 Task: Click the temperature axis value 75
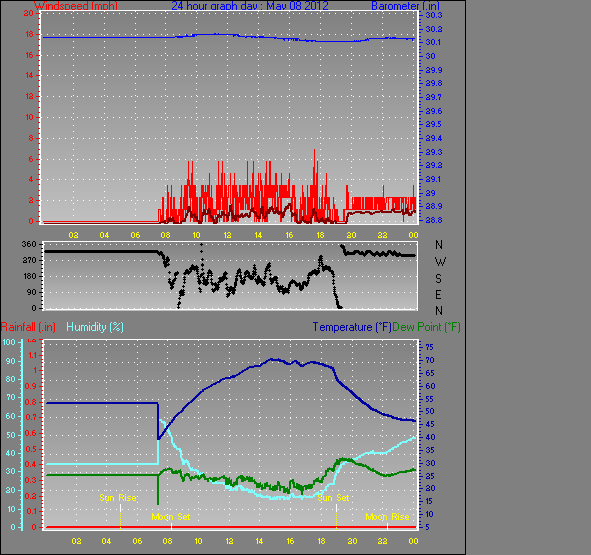pyautogui.click(x=429, y=347)
